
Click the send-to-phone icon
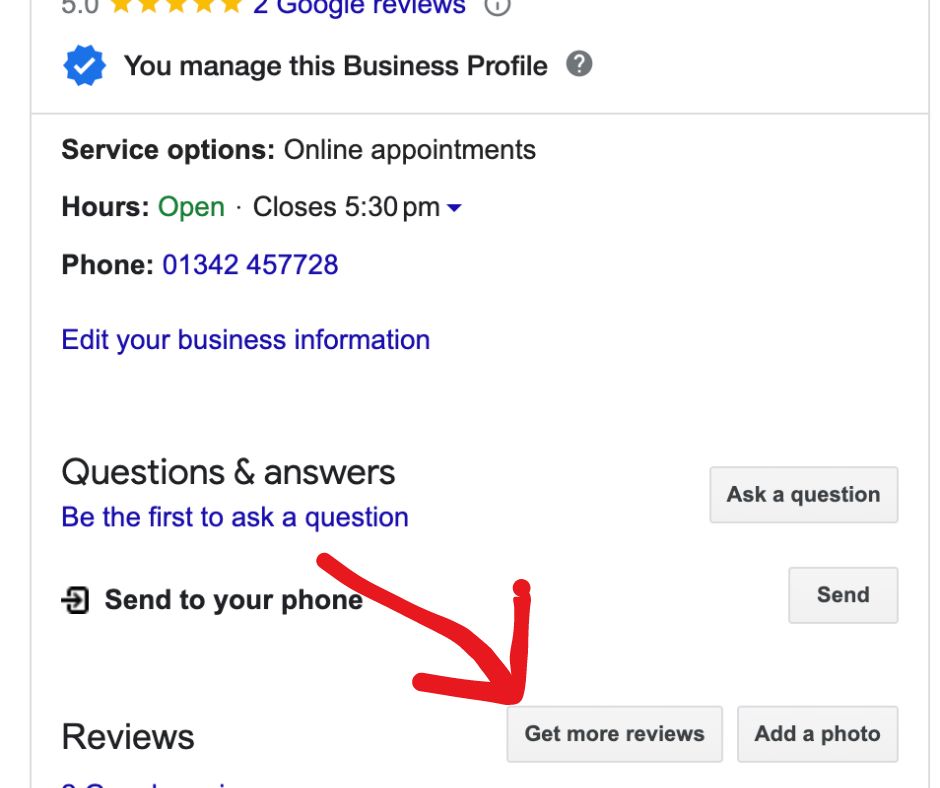74,600
